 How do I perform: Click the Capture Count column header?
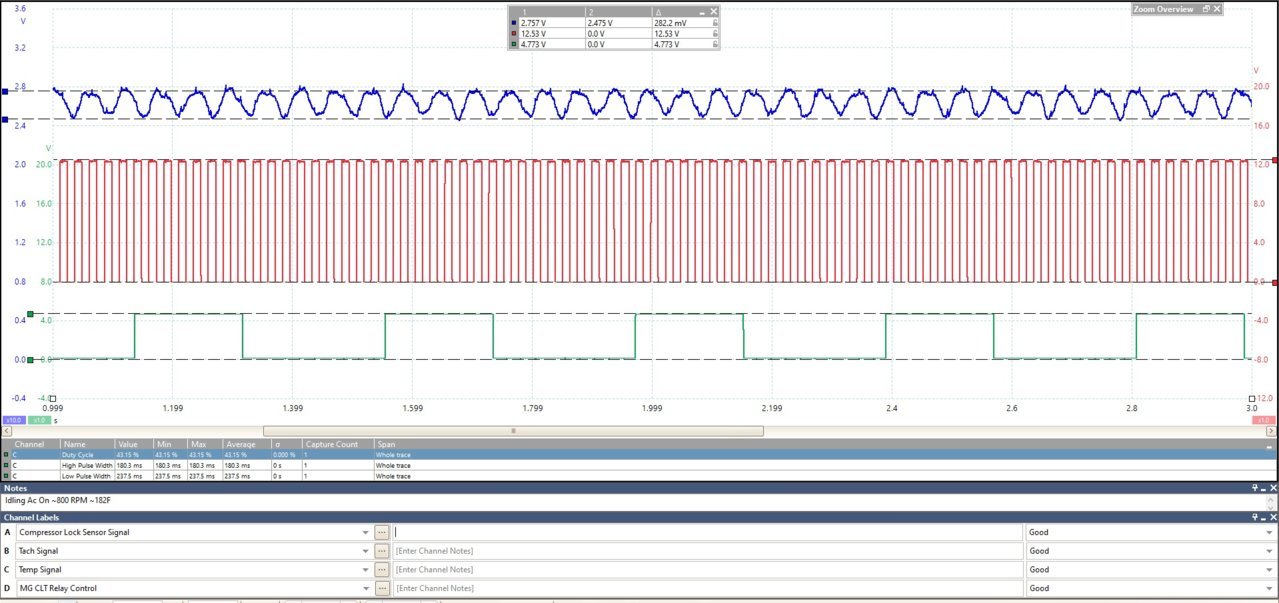pos(338,444)
